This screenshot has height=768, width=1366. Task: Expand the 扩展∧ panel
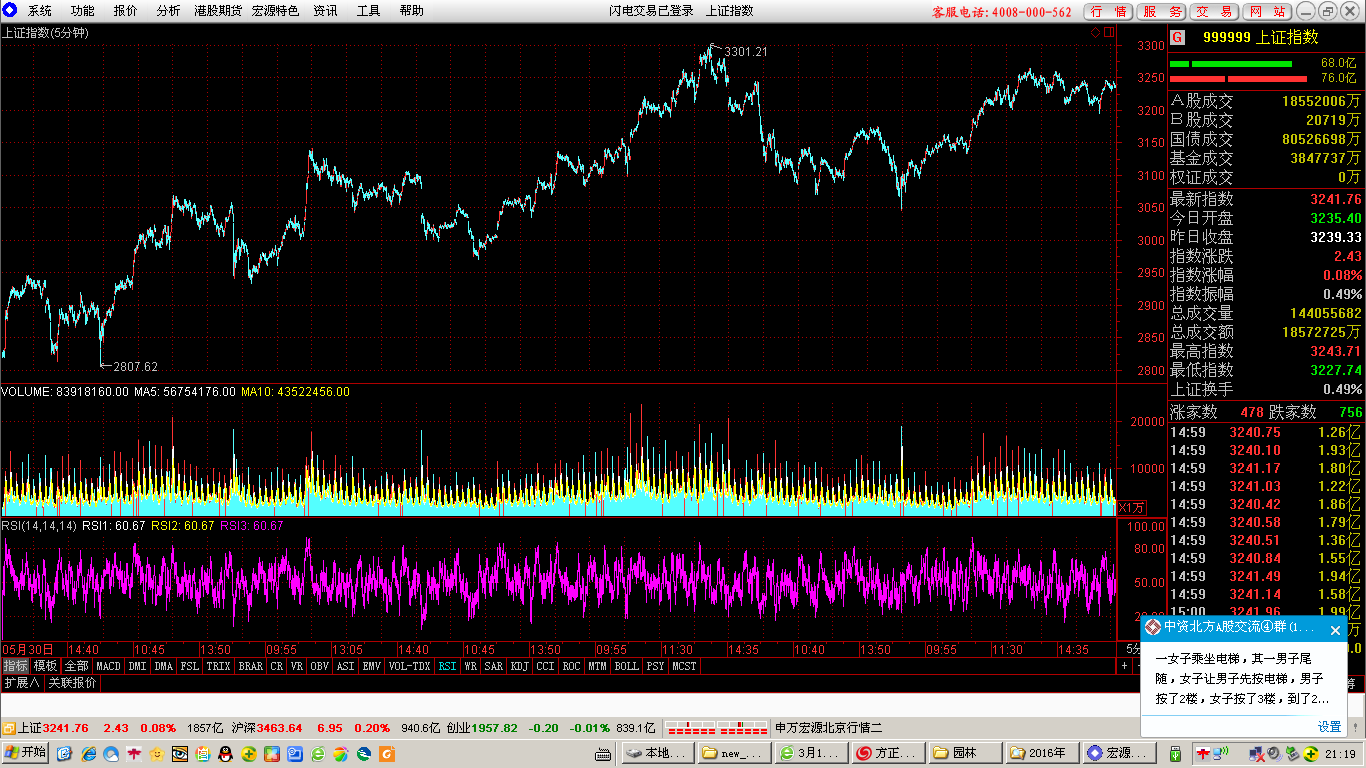[x=21, y=683]
